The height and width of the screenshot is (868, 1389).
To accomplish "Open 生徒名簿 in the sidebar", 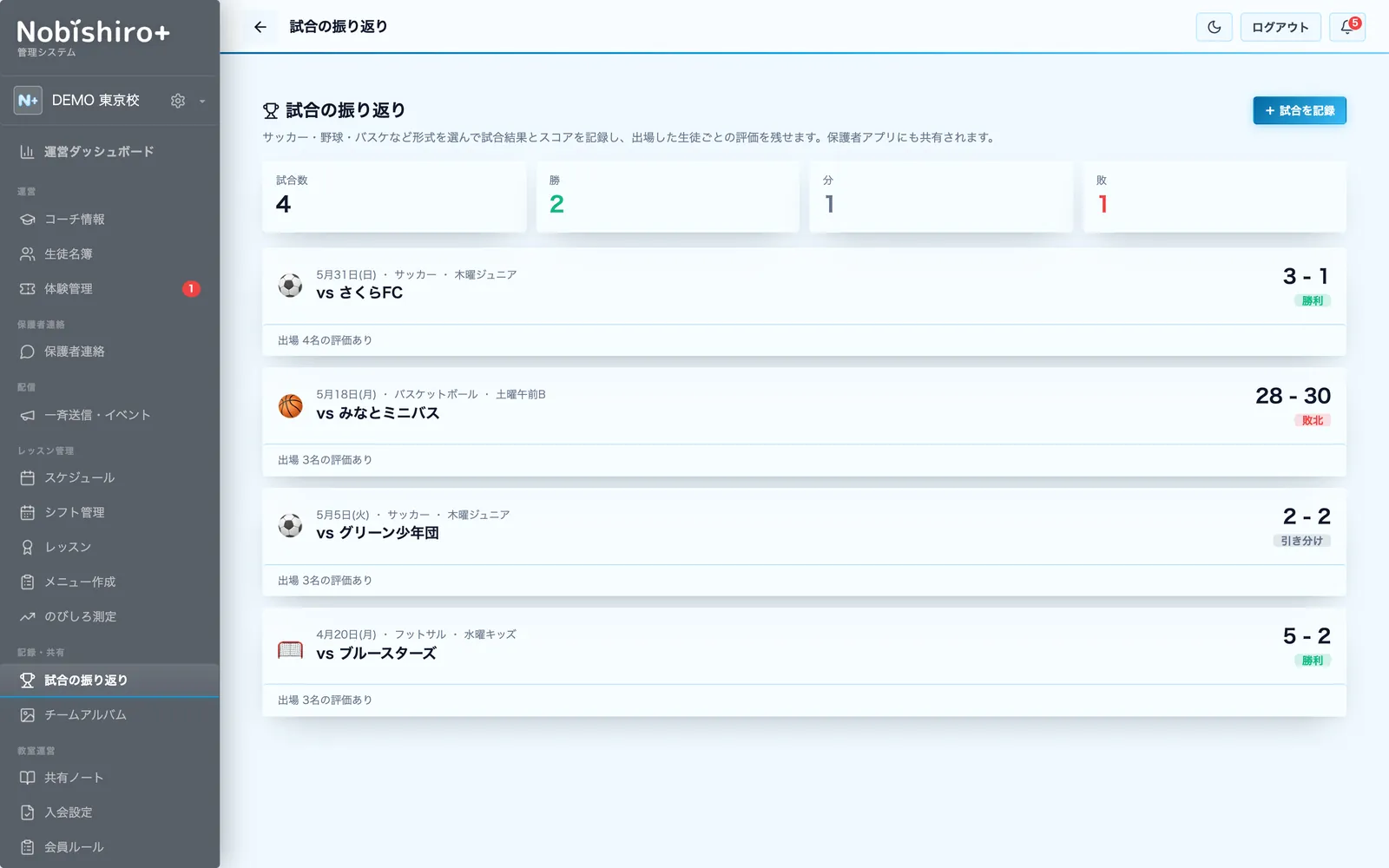I will 109,254.
